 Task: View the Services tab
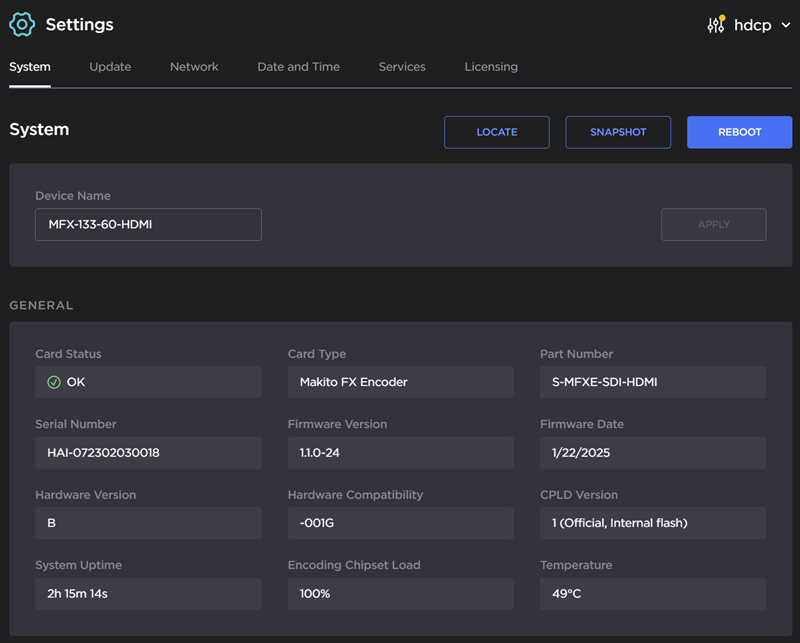[402, 67]
